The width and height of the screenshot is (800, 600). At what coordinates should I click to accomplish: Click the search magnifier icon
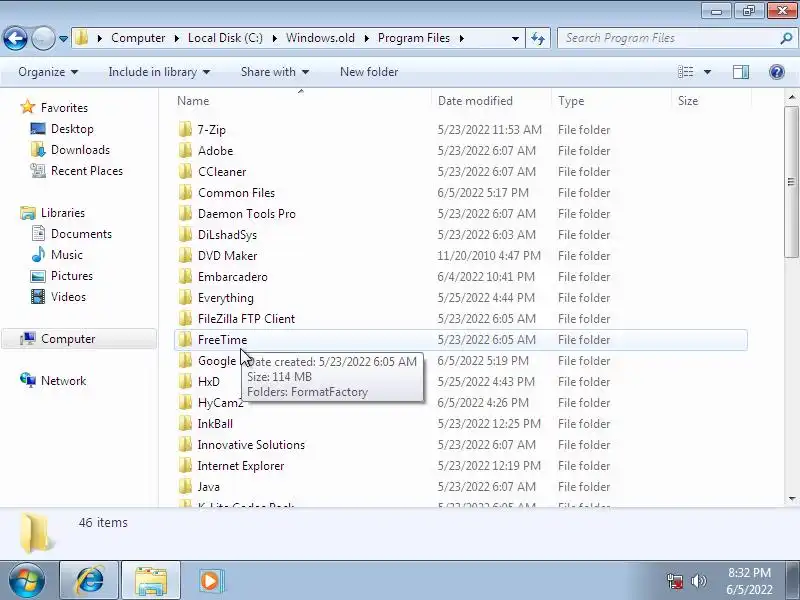786,38
